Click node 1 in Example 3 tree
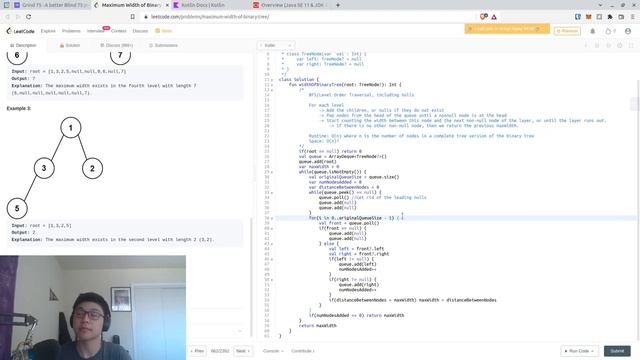Viewport: 640px width, 360px height. (71, 128)
